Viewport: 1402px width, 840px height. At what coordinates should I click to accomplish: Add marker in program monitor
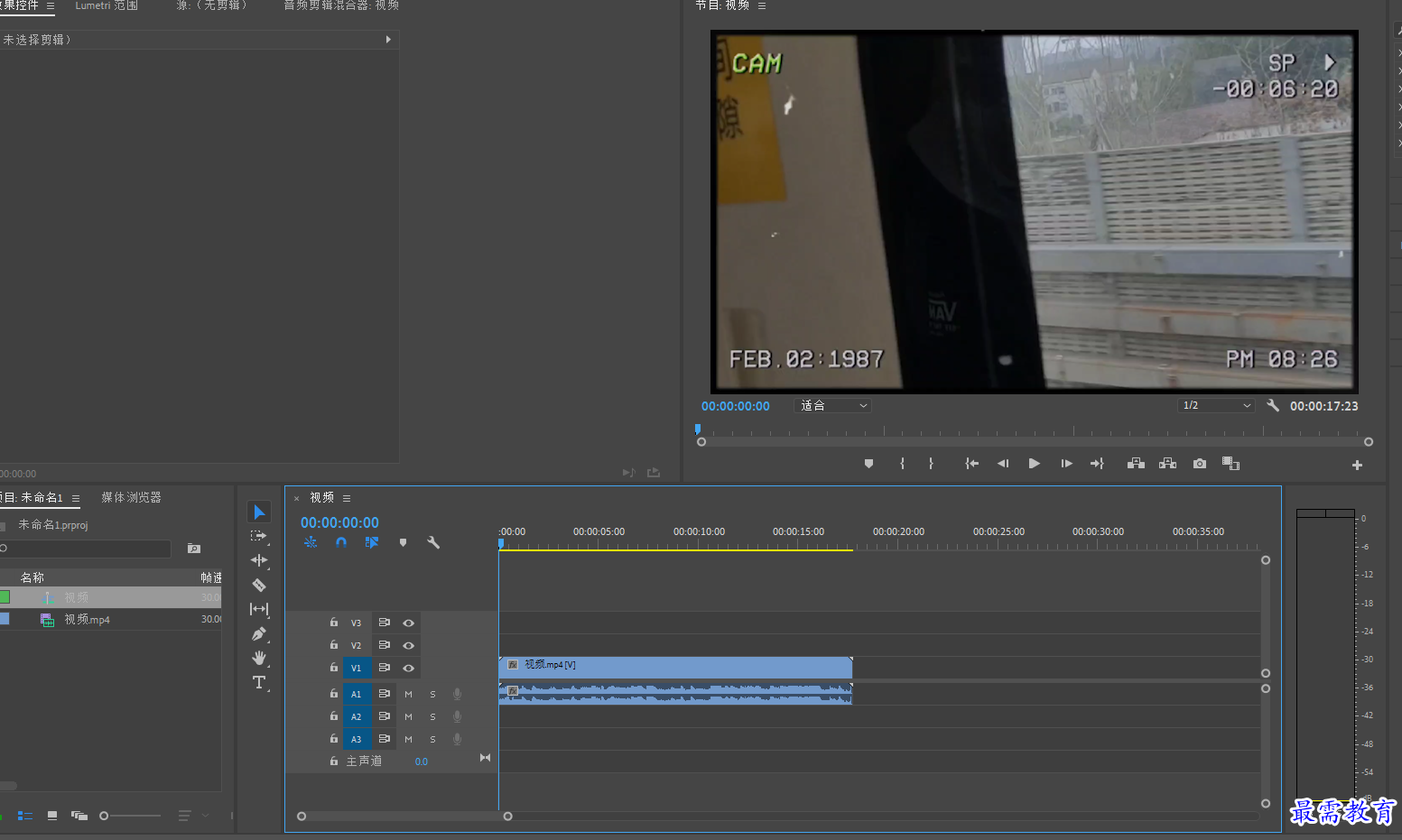point(868,464)
